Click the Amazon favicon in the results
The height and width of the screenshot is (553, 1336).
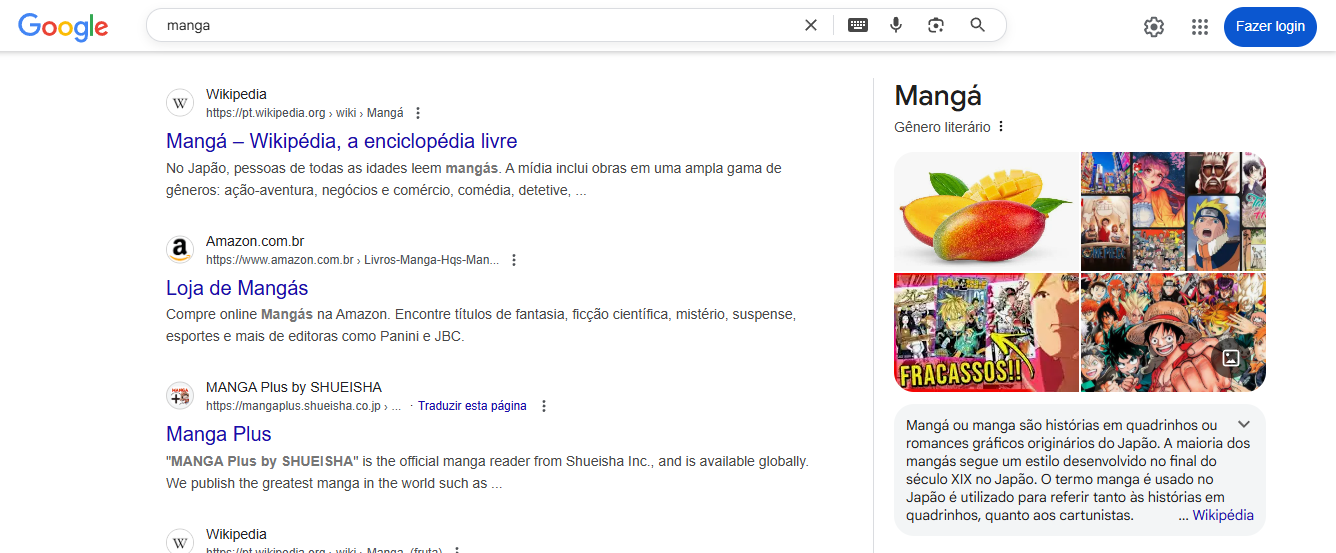(180, 250)
